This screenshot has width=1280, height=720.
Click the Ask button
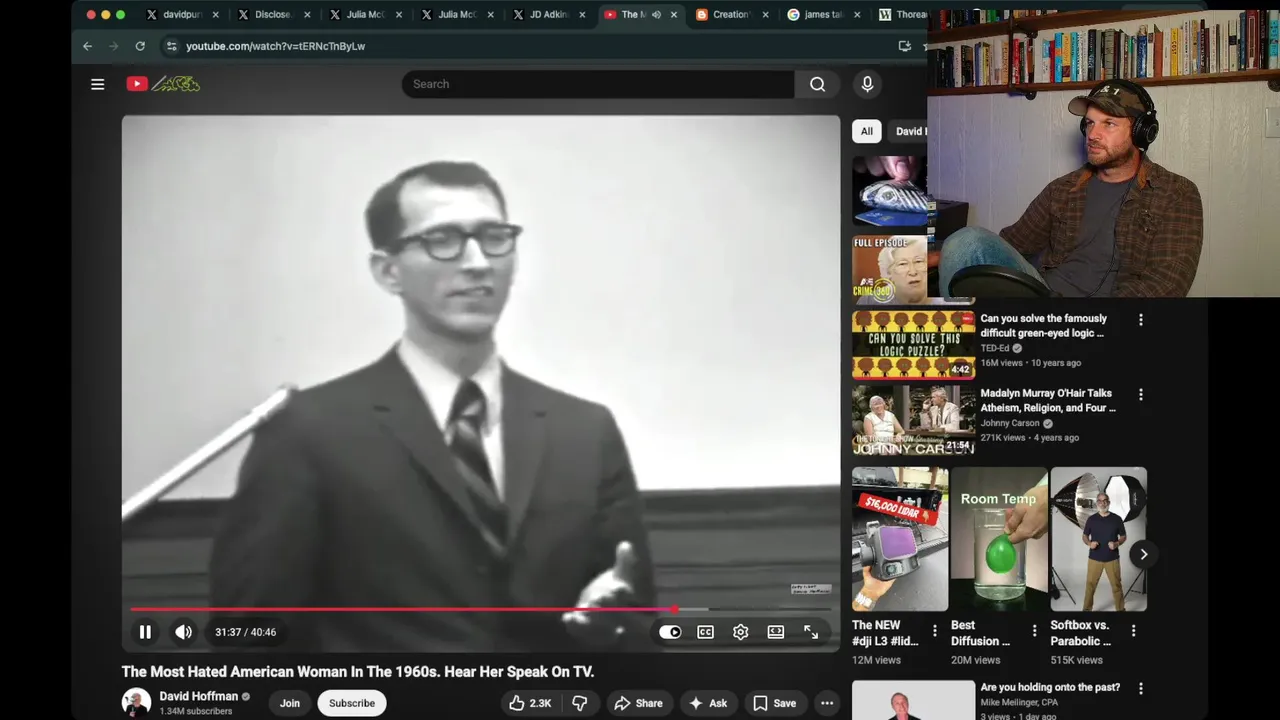coord(708,703)
